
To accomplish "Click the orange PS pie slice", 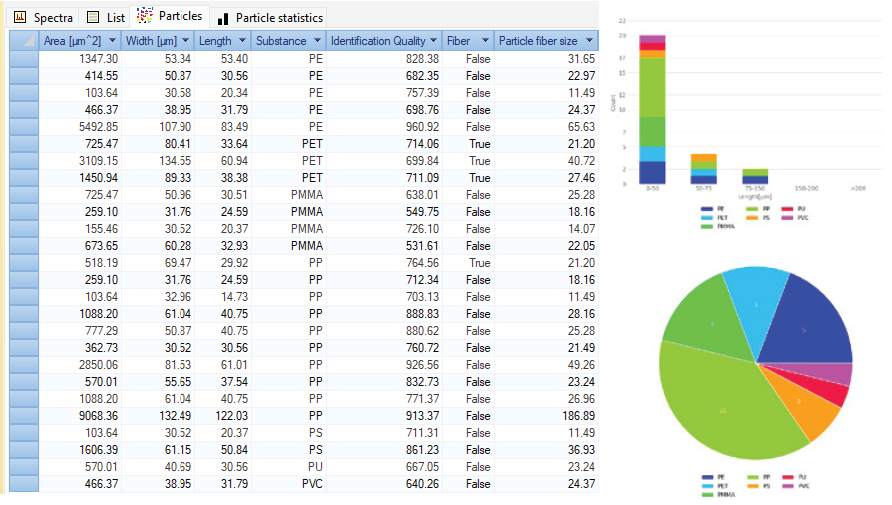I will point(802,403).
